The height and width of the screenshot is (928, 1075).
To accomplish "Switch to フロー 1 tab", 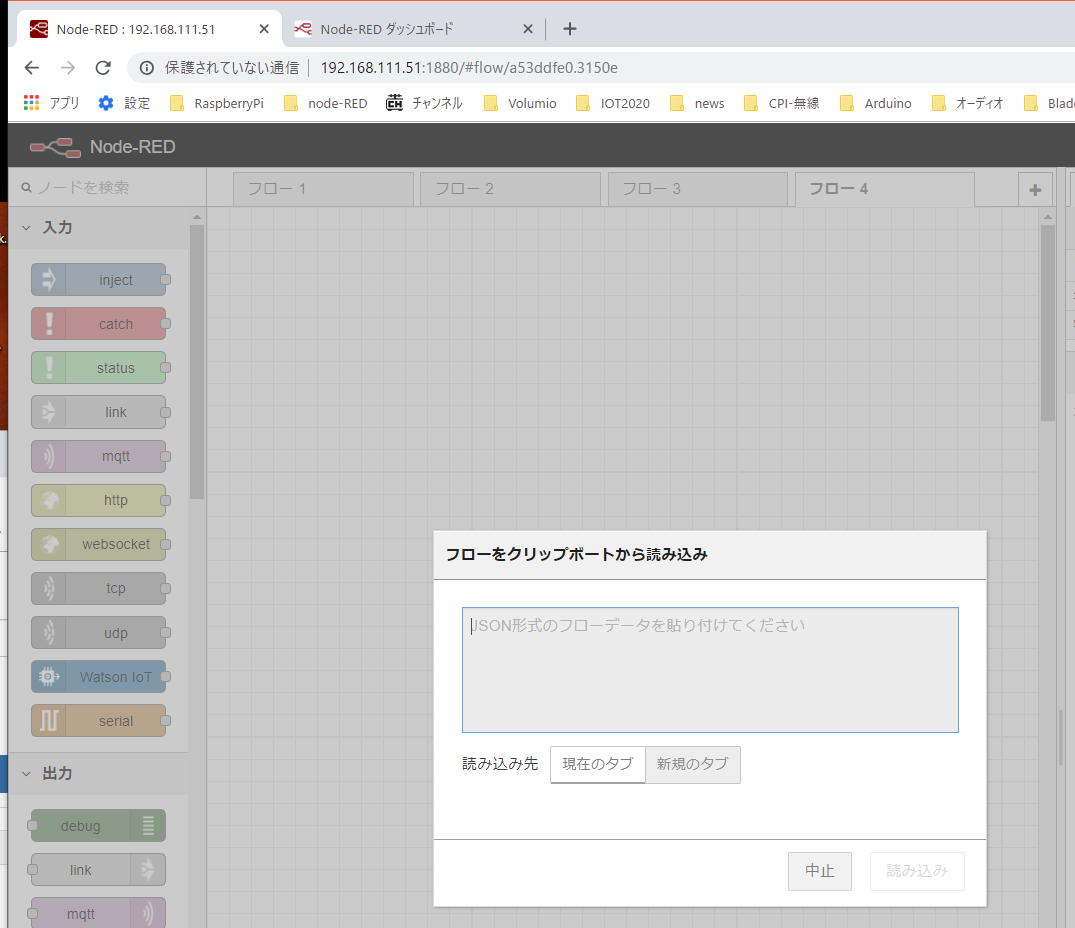I will pyautogui.click(x=322, y=189).
